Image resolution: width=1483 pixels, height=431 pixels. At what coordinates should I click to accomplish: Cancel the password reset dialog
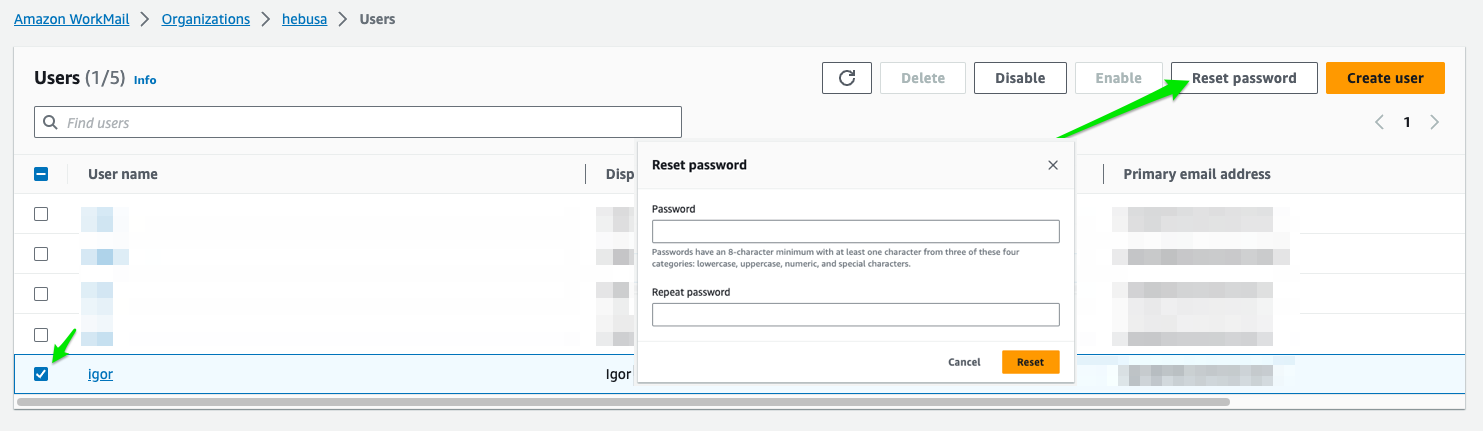(964, 362)
